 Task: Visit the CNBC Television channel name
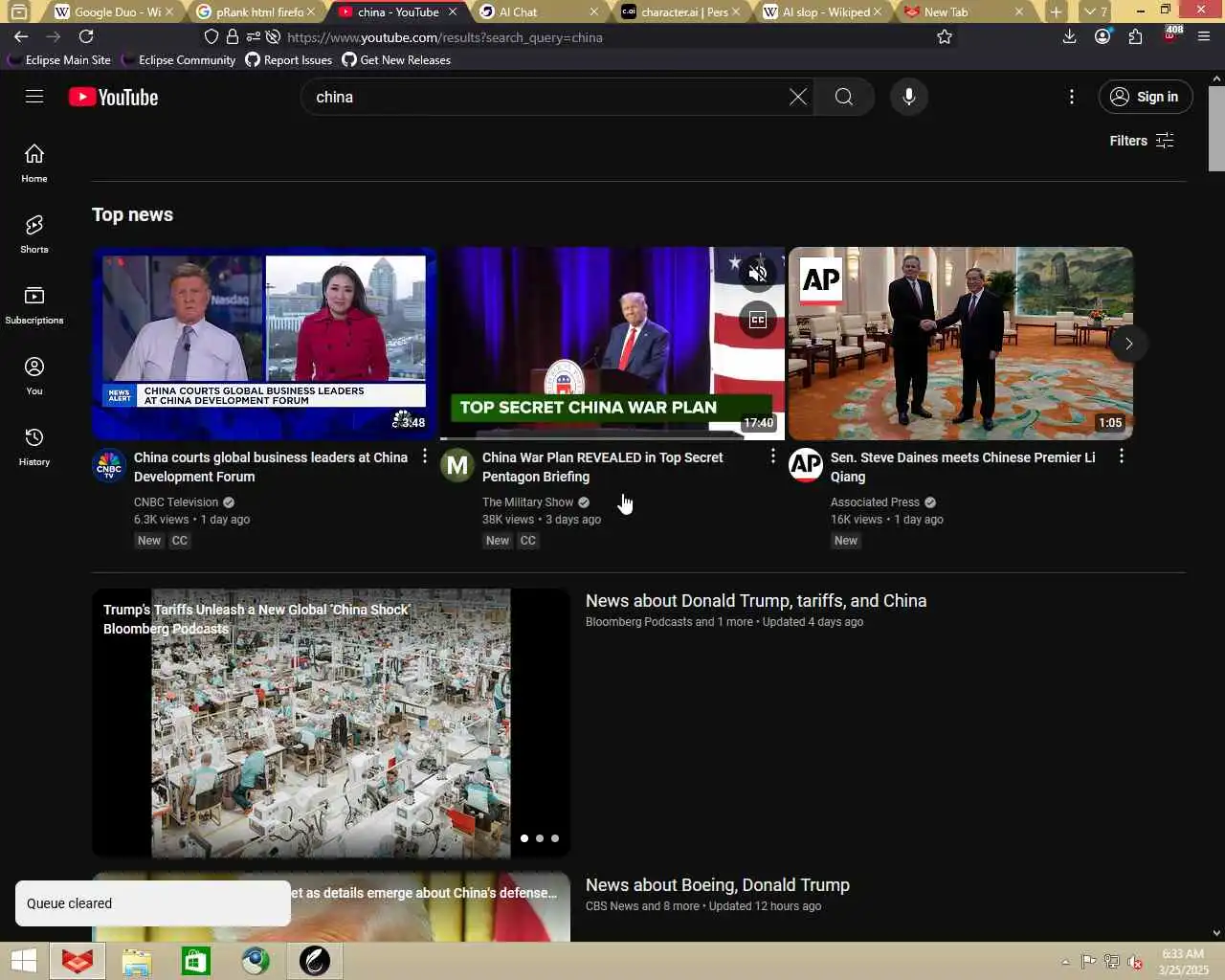coord(176,502)
